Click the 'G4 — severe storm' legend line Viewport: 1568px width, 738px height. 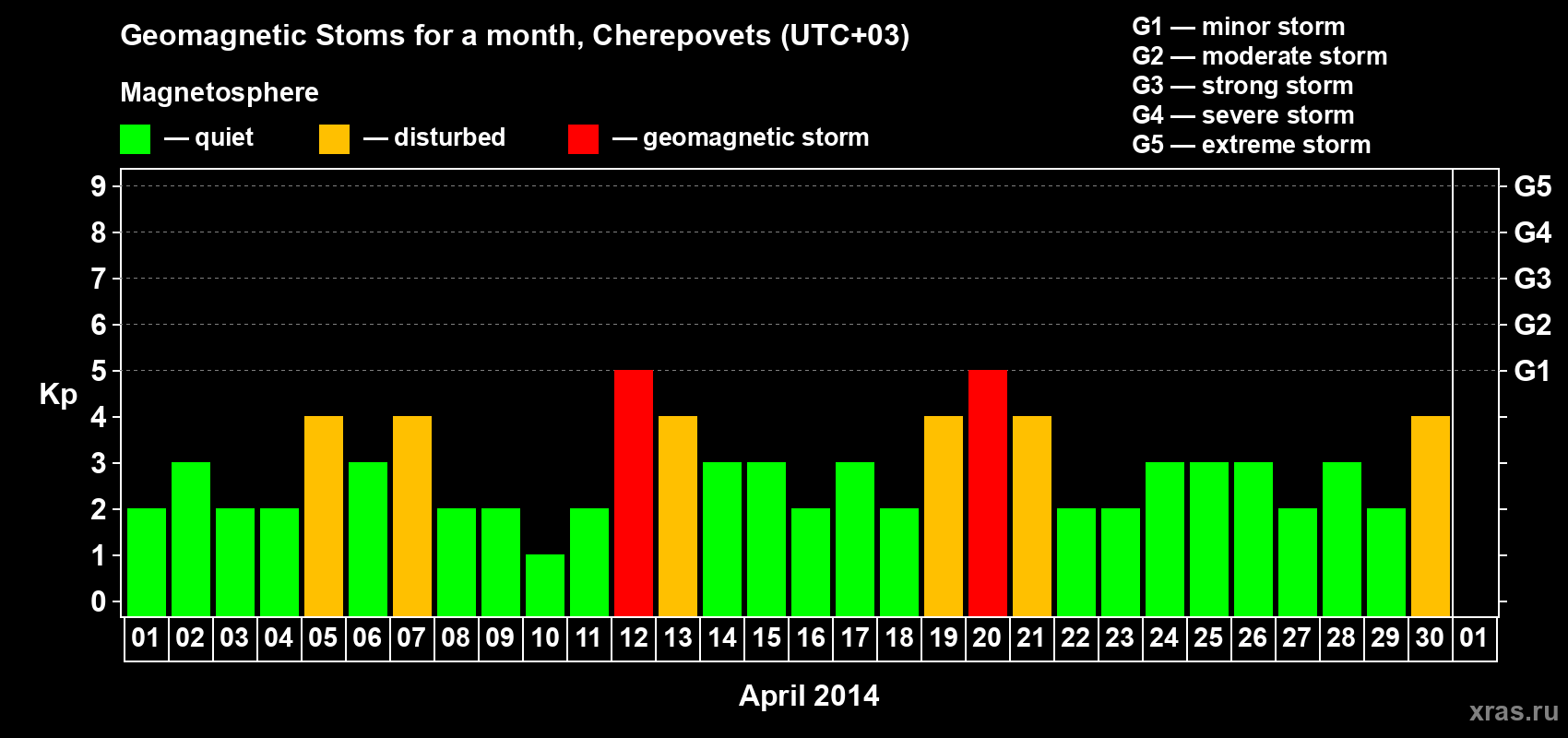tap(1243, 115)
